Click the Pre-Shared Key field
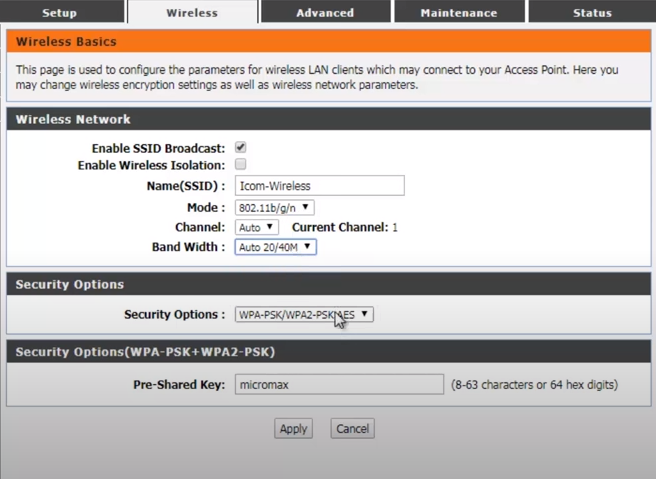 339,385
